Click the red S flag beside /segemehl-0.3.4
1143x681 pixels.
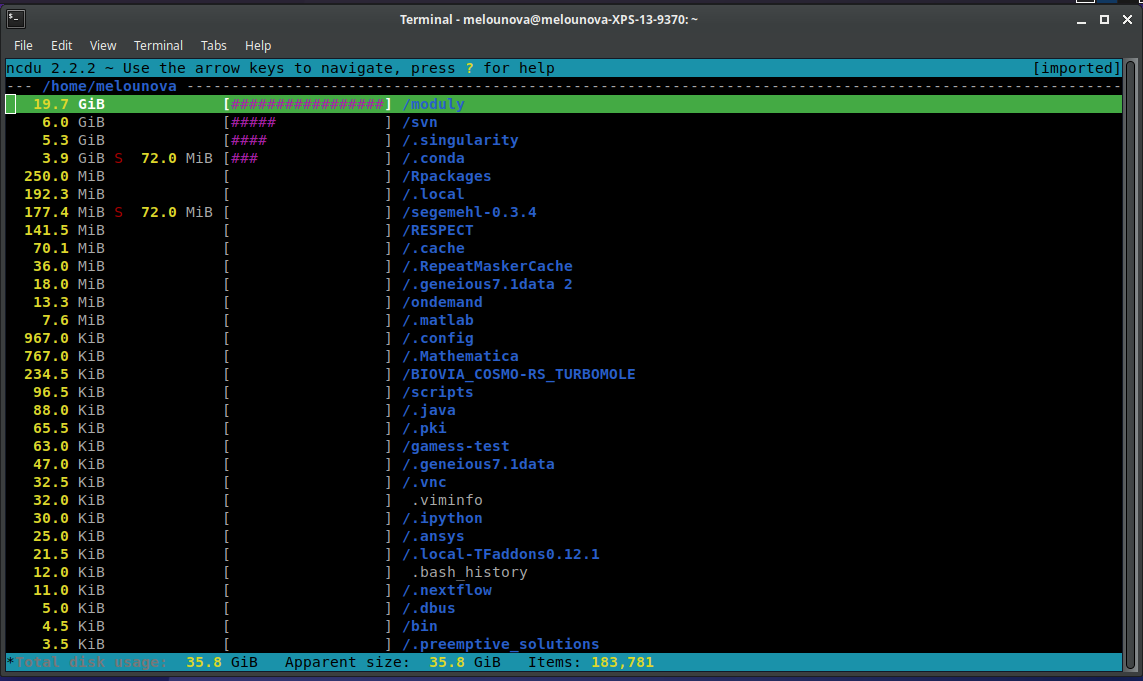click(x=119, y=212)
